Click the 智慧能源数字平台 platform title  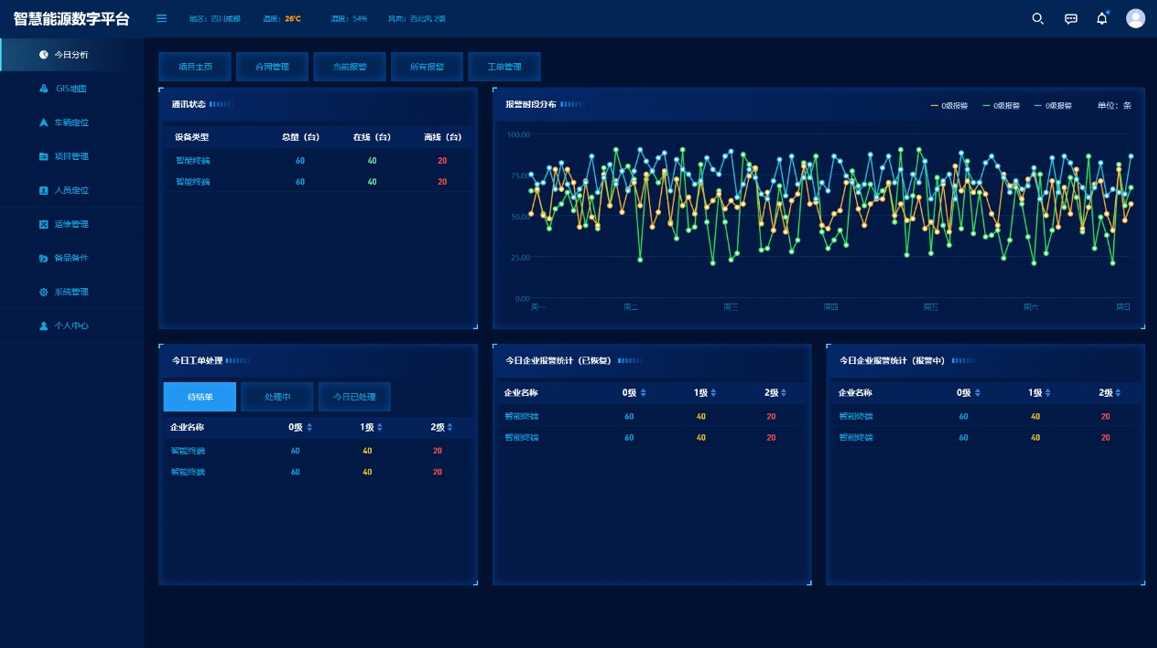tap(72, 19)
